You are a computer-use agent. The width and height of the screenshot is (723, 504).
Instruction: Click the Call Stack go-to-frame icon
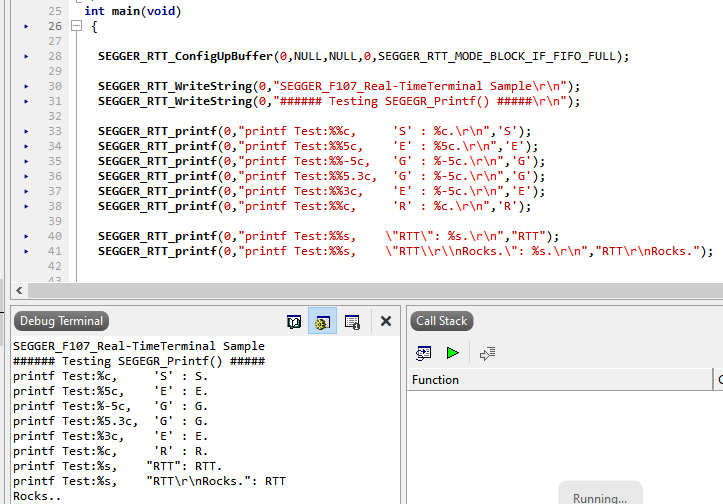423,353
